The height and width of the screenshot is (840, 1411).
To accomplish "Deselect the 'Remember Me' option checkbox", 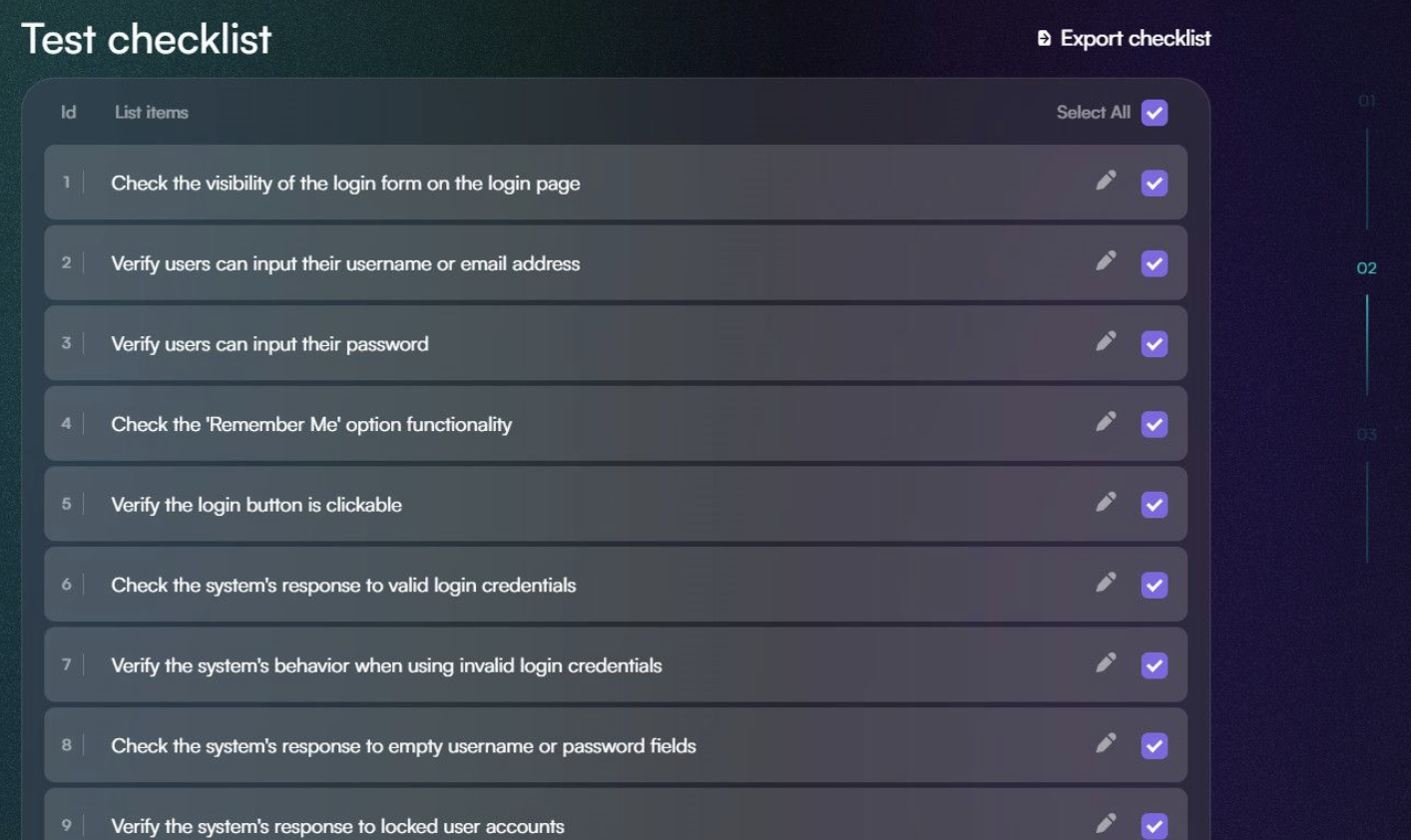I will click(x=1155, y=424).
